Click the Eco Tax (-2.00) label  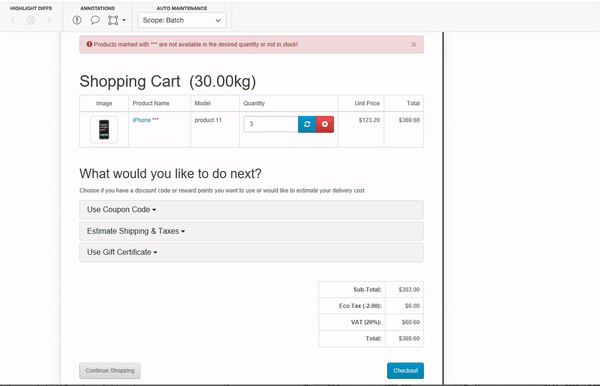click(360, 306)
